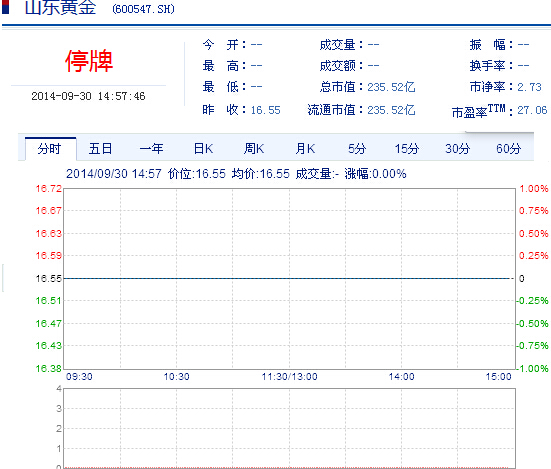Click the 振幅 label
The width and height of the screenshot is (551, 469).
coord(491,45)
